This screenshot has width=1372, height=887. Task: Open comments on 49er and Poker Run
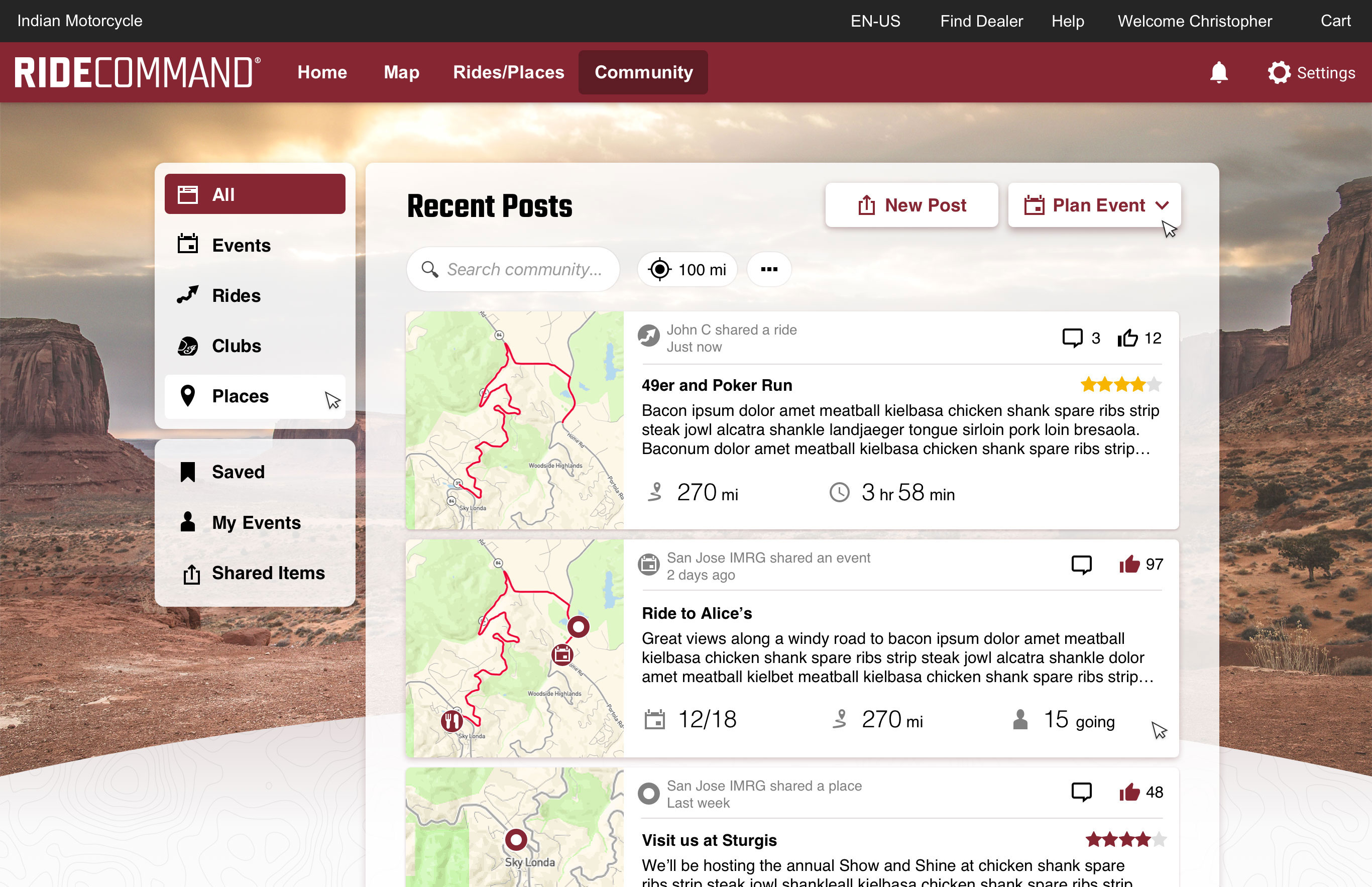coord(1072,338)
